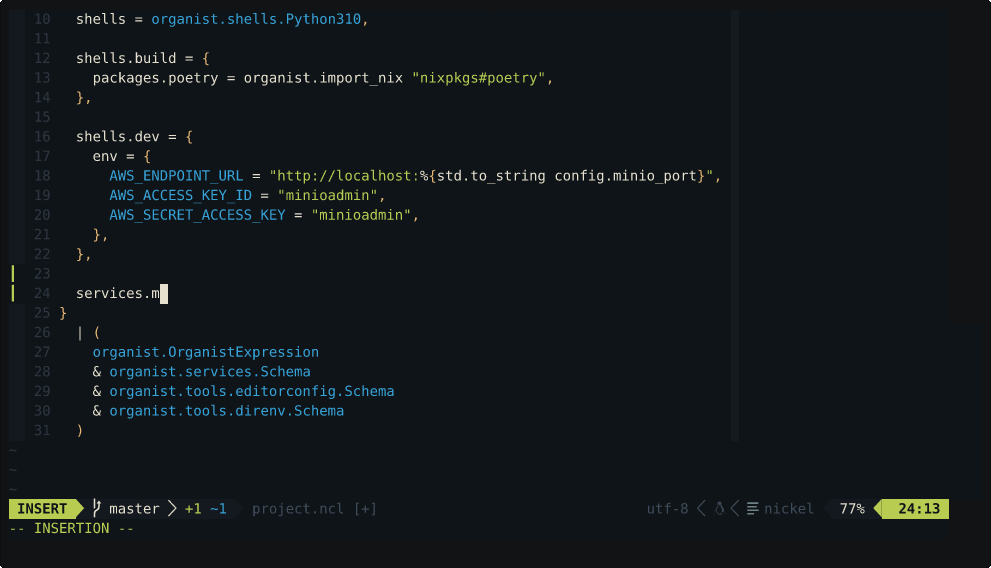The width and height of the screenshot is (991, 568).
Task: Select the project.ncl [+] filename
Action: point(314,509)
